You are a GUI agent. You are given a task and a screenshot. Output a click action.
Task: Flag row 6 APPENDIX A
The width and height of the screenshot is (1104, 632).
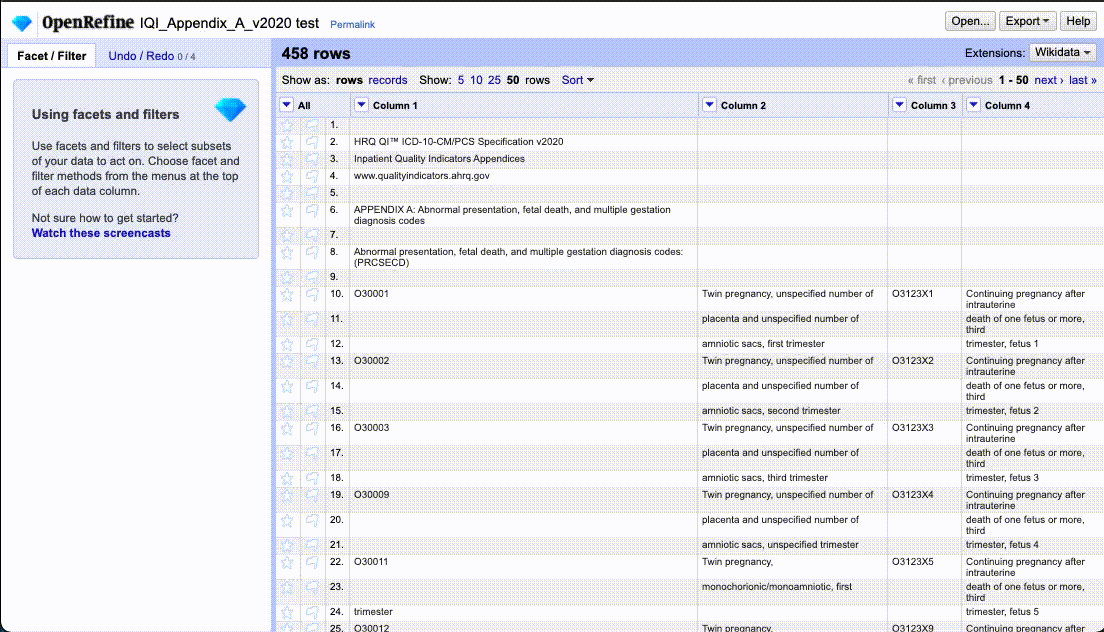pos(312,210)
